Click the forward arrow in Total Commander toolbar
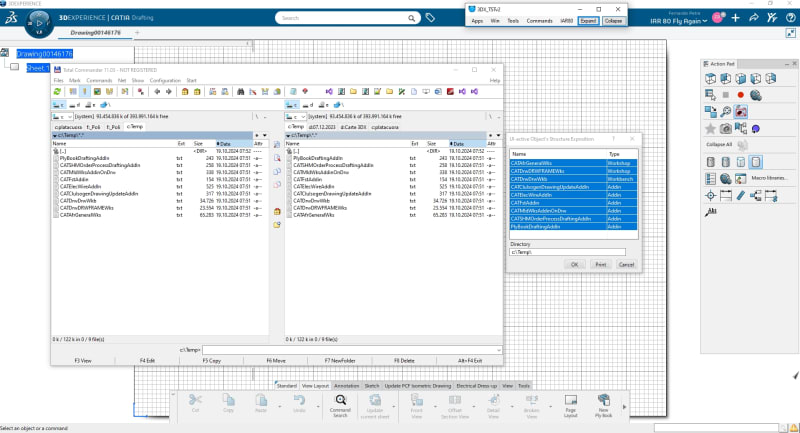 [x=168, y=92]
